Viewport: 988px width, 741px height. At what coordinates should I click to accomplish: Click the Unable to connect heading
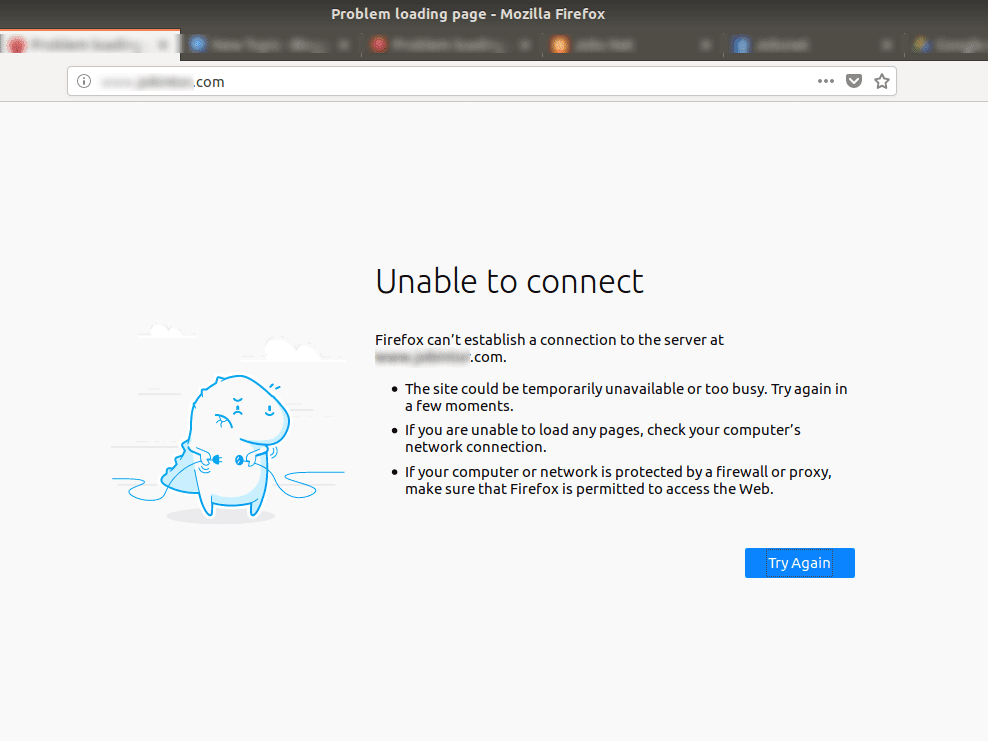[x=509, y=281]
